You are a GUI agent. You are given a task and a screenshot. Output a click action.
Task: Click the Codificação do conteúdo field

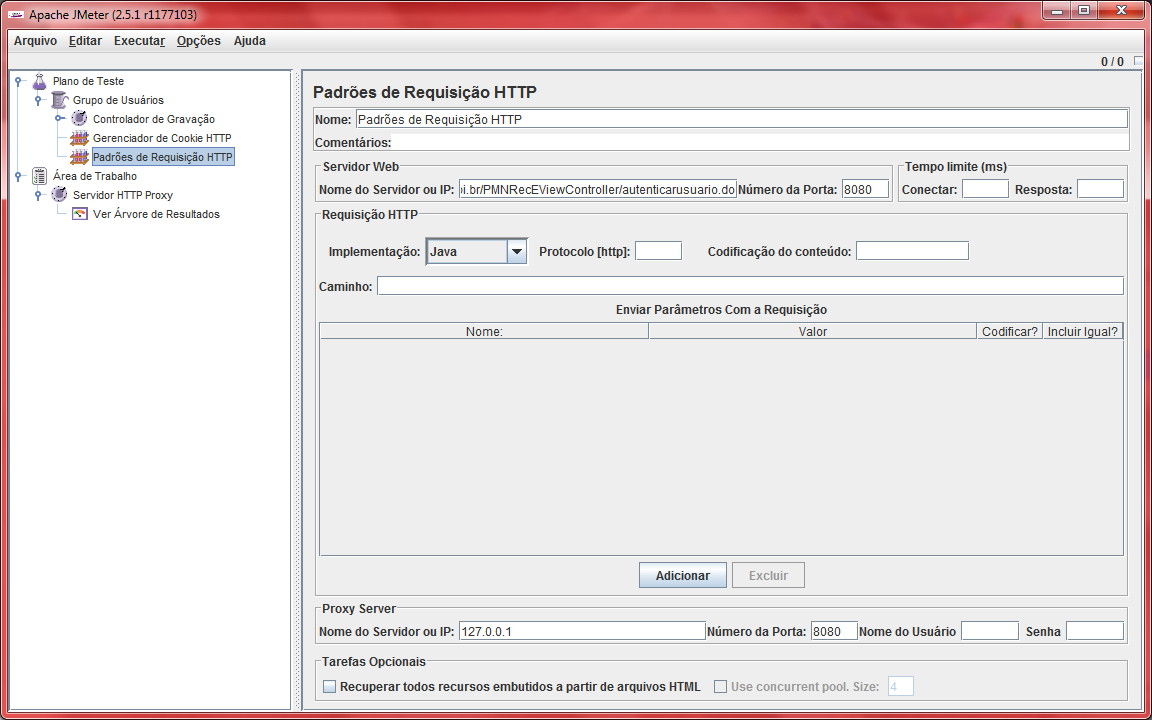912,251
